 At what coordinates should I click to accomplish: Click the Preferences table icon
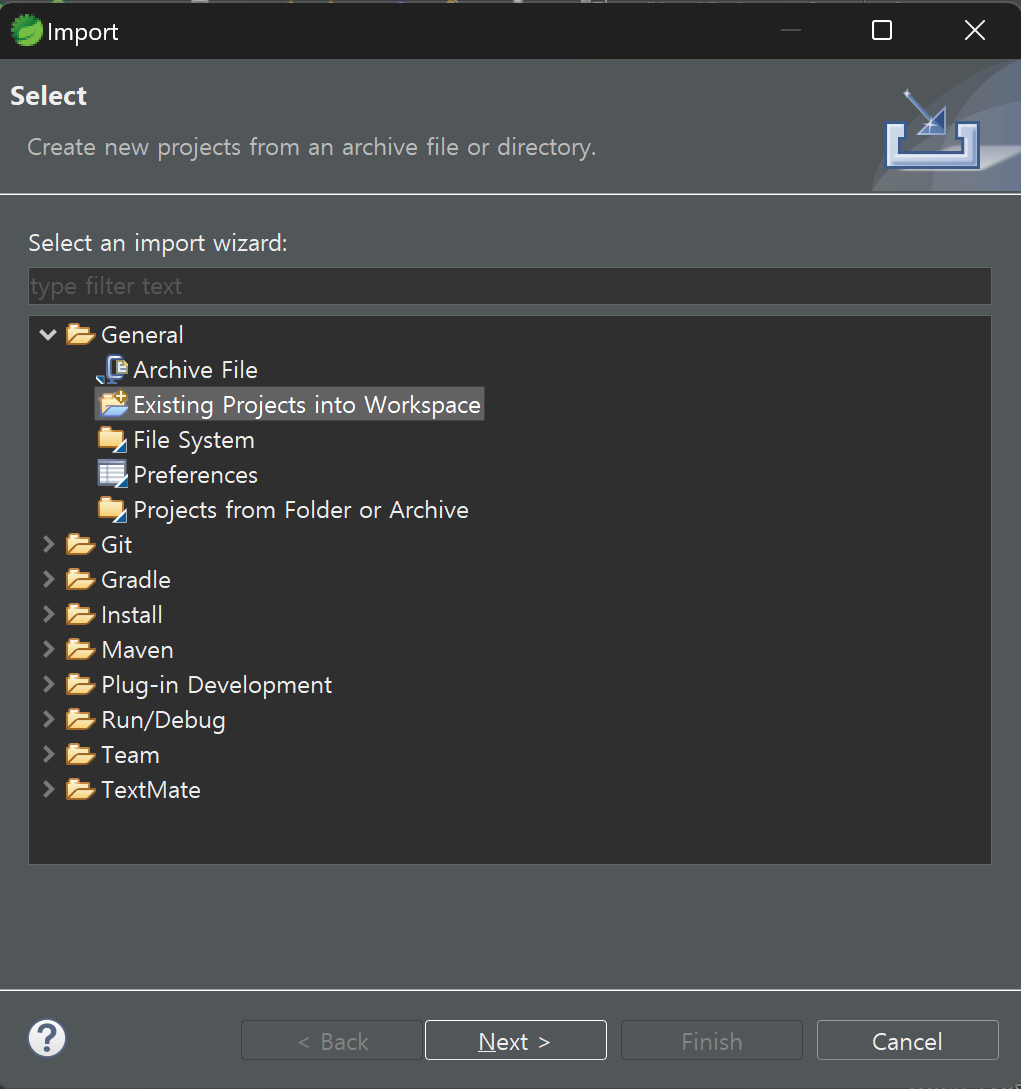(x=112, y=474)
